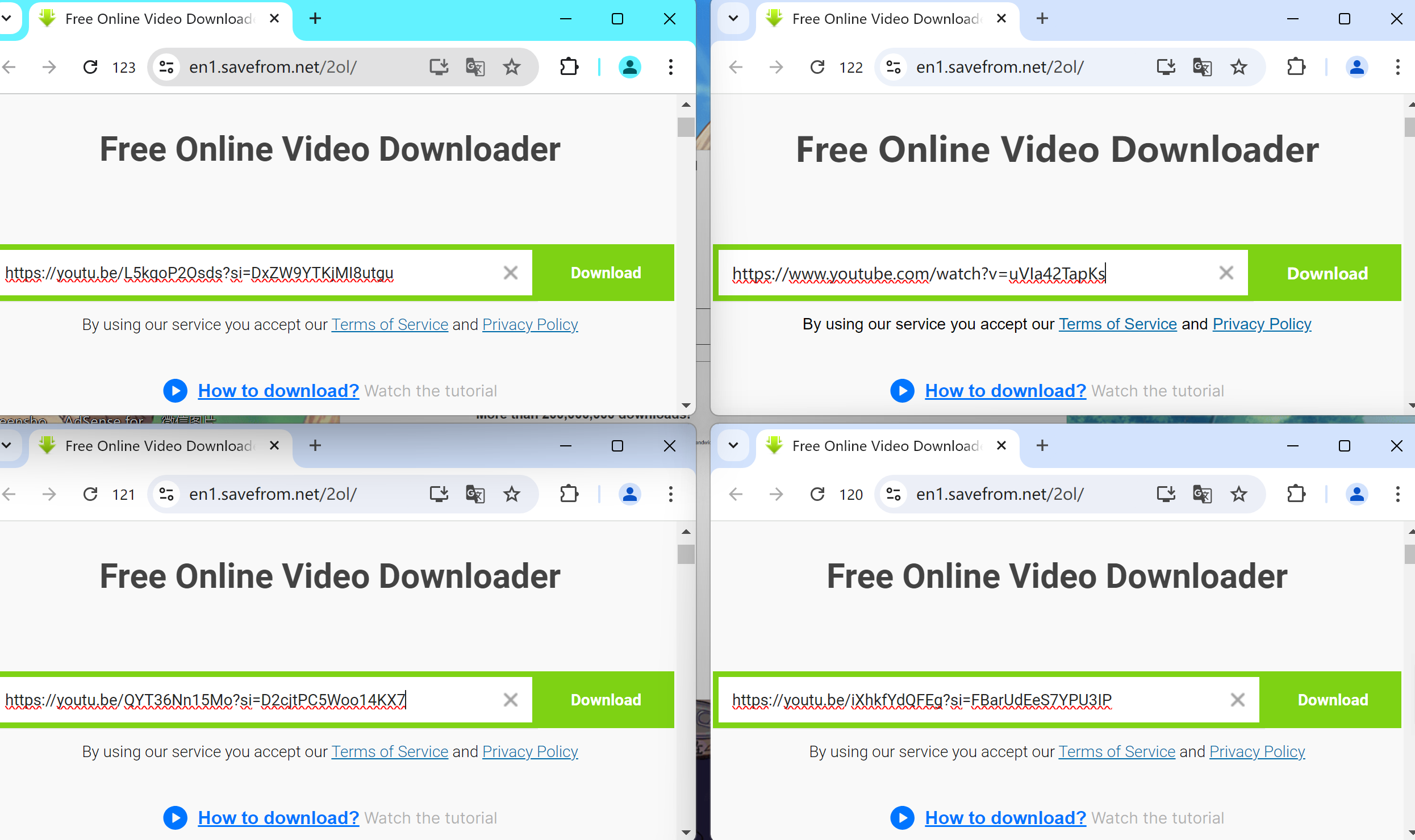This screenshot has width=1415, height=840.
Task: Open Privacy Policy link top-right window
Action: 1261,323
